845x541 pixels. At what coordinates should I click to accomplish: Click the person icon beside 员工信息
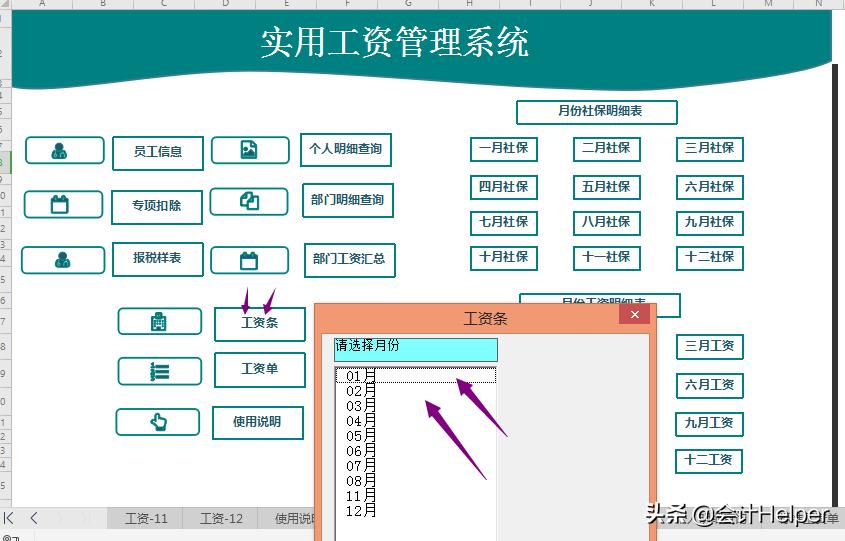[x=59, y=150]
